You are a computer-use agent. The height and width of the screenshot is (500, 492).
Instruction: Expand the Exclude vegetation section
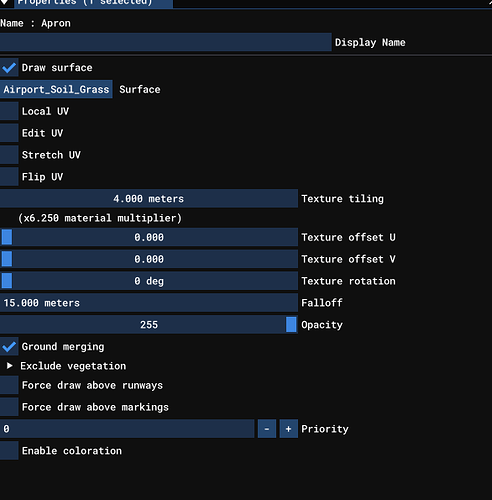(x=9, y=366)
